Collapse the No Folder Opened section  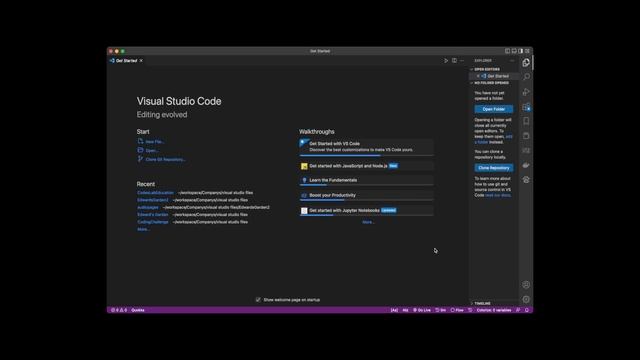point(491,83)
